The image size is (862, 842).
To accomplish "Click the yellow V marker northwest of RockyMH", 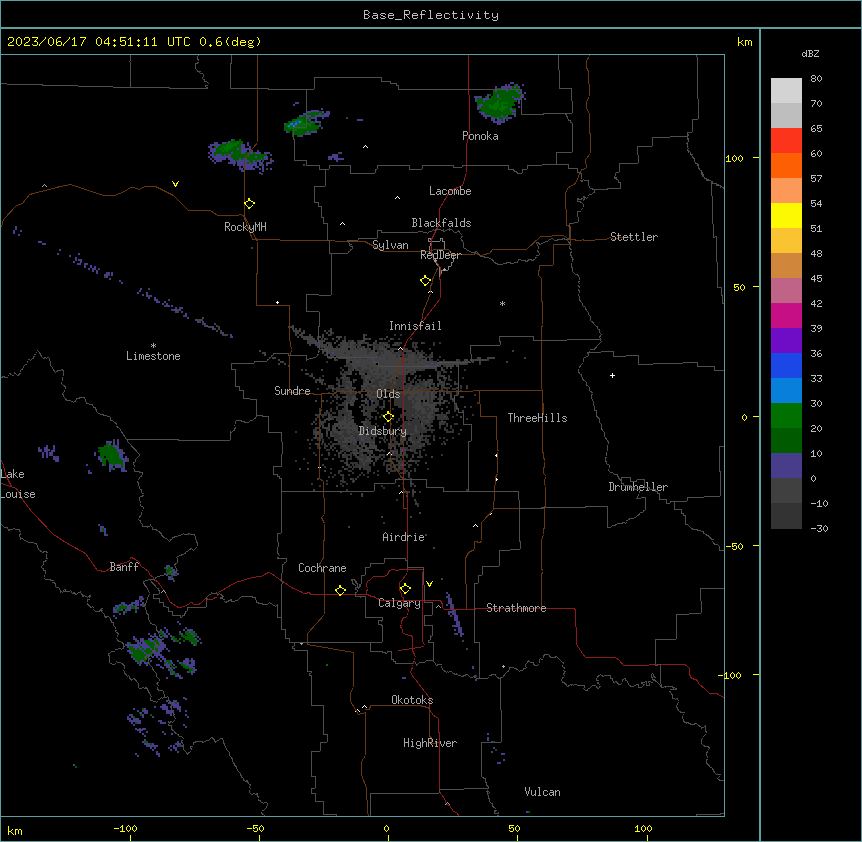I will 175,184.
